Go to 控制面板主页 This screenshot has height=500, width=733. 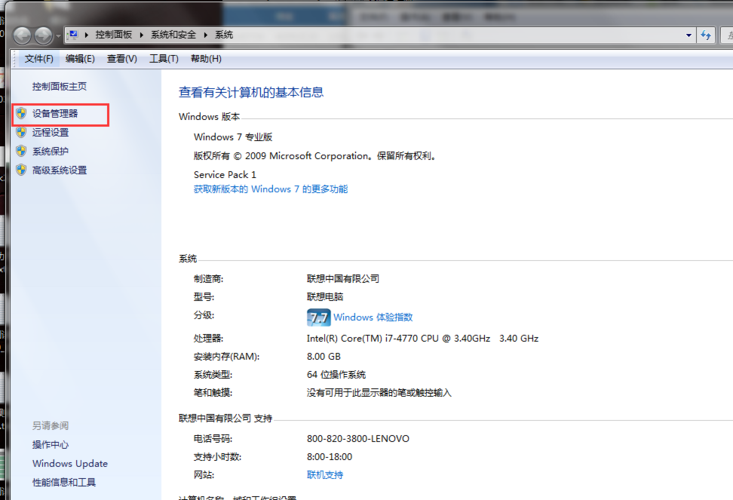pos(59,86)
